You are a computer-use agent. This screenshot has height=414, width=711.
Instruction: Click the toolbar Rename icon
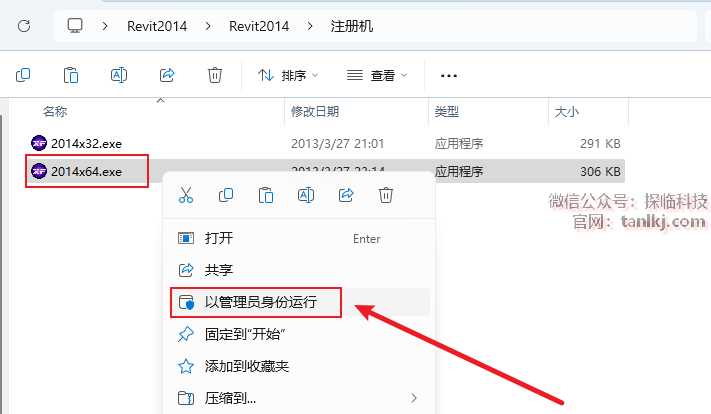tap(119, 75)
